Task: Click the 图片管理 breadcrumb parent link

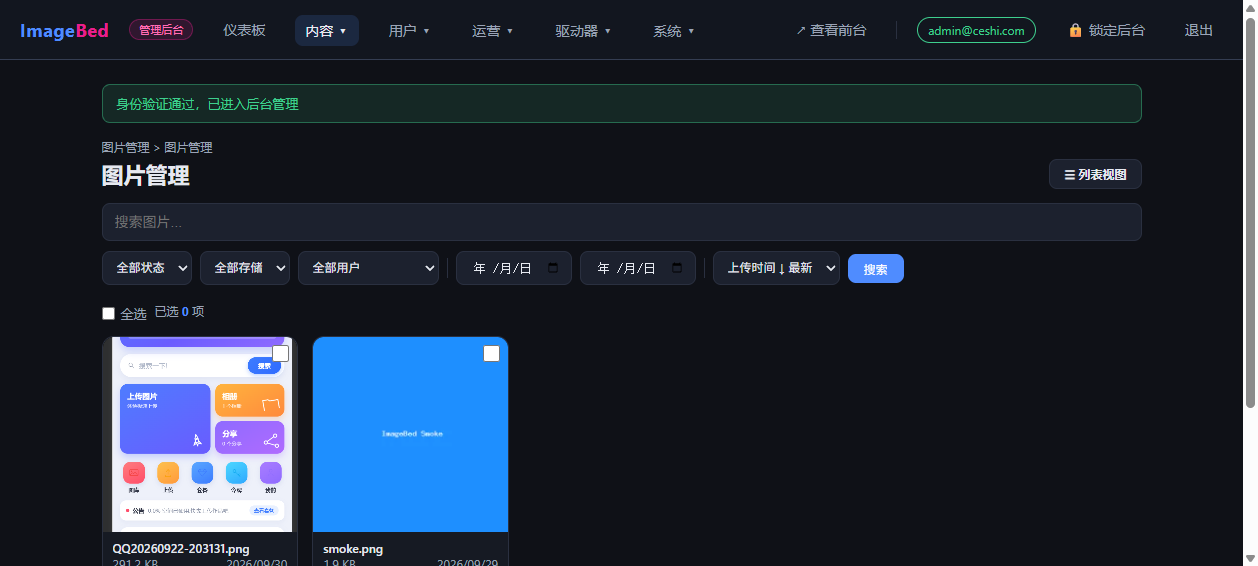Action: point(126,147)
